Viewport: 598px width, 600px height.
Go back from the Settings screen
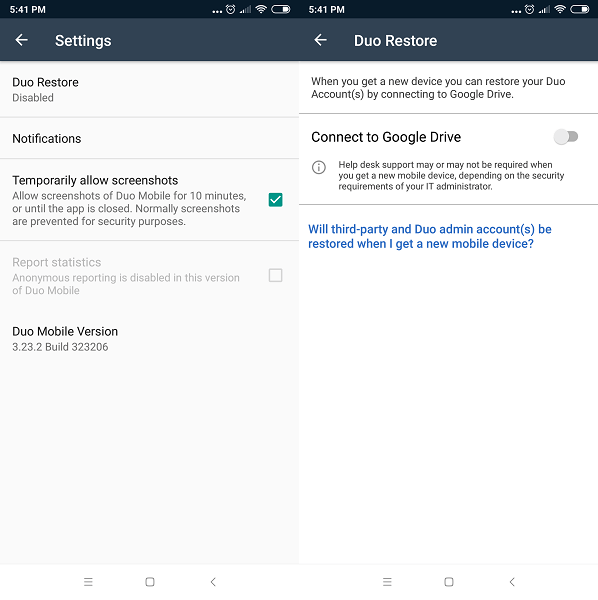click(21, 40)
